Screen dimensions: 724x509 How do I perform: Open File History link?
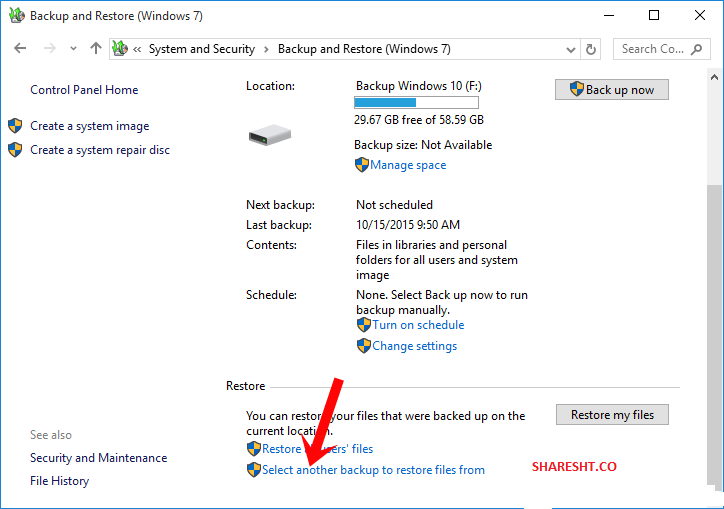click(60, 481)
